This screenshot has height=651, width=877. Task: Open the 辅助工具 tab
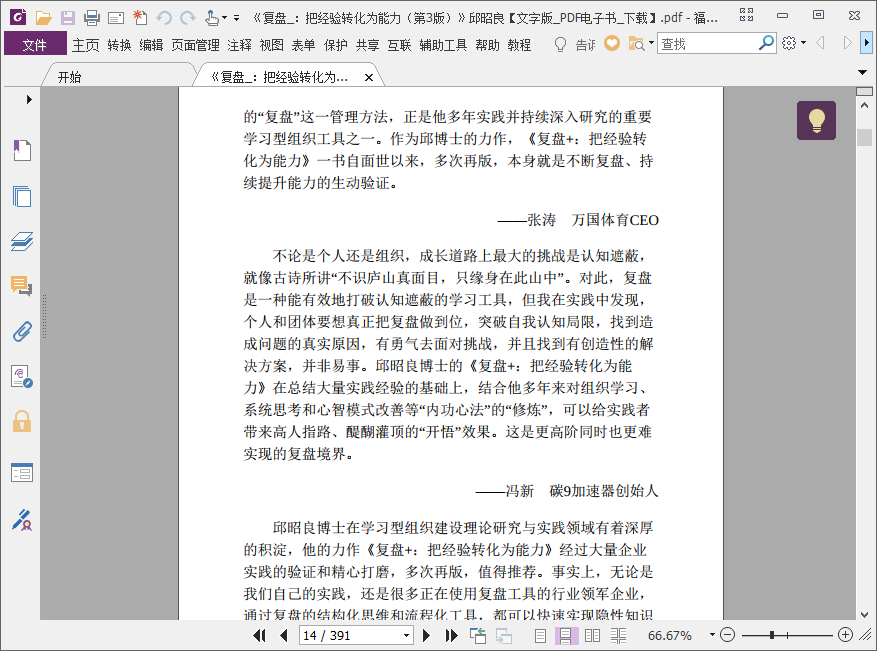[x=443, y=45]
